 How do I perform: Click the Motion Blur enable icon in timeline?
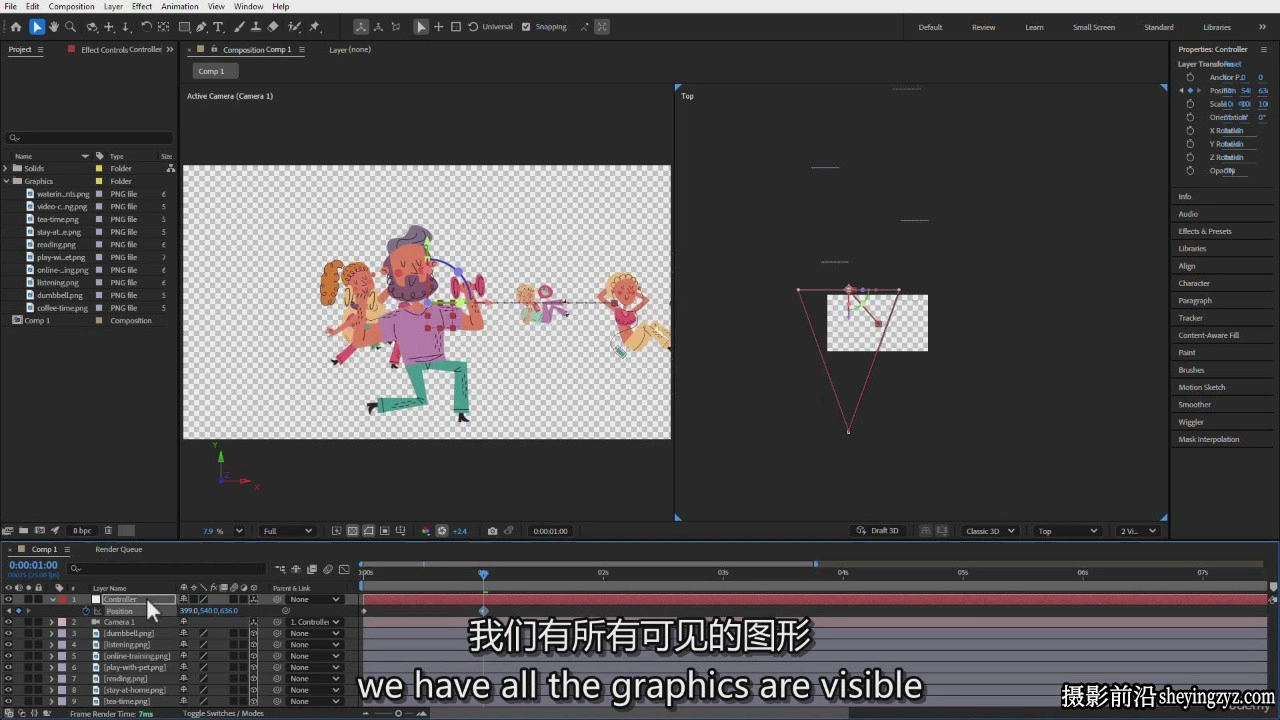pyautogui.click(x=328, y=569)
